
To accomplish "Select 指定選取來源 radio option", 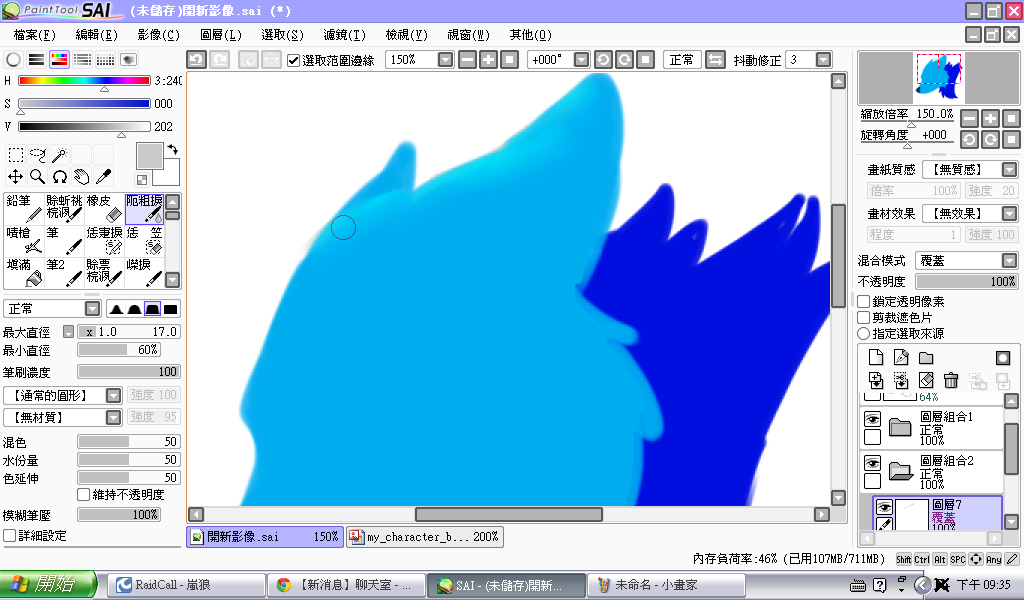I will click(863, 334).
